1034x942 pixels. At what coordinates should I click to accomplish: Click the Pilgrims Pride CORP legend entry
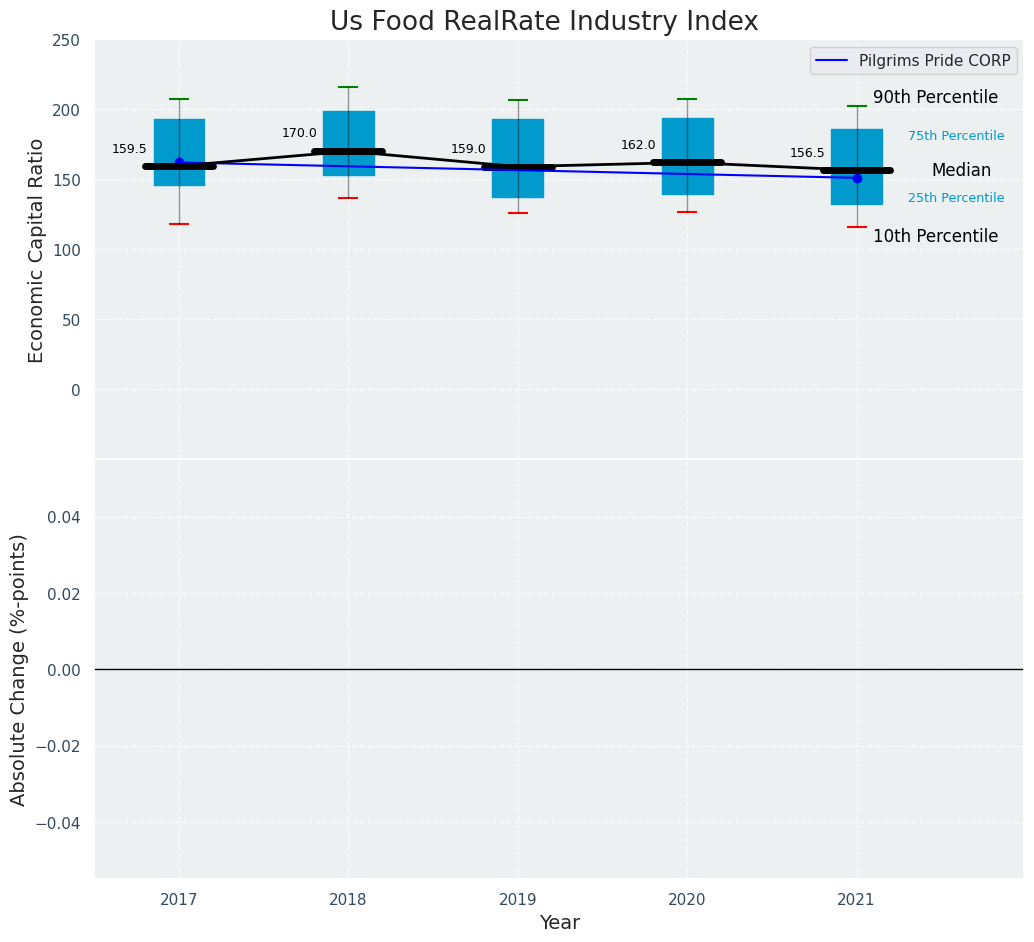(x=913, y=61)
